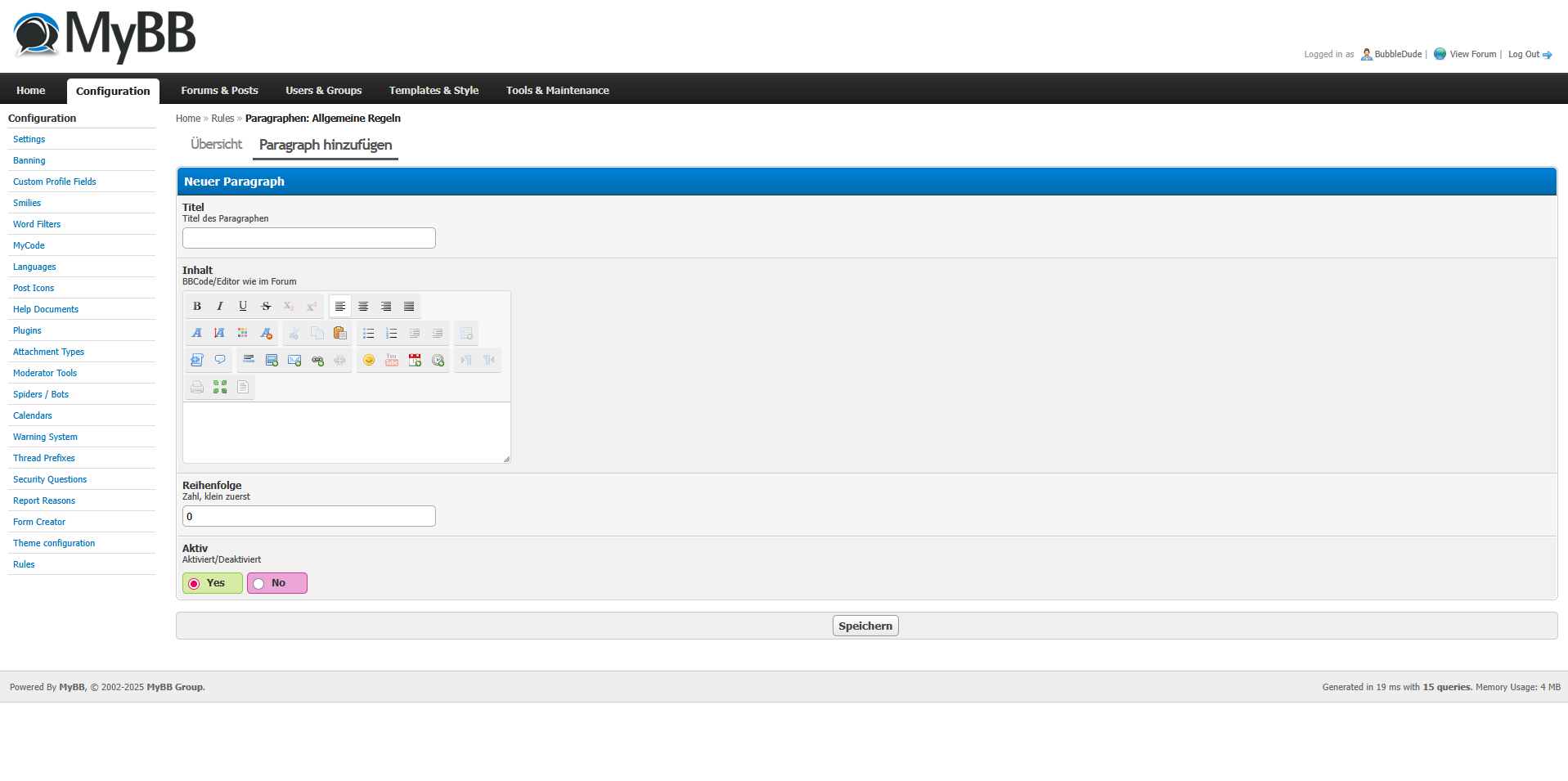Open the font name dropdown
The image size is (1568, 781).
pos(197,333)
